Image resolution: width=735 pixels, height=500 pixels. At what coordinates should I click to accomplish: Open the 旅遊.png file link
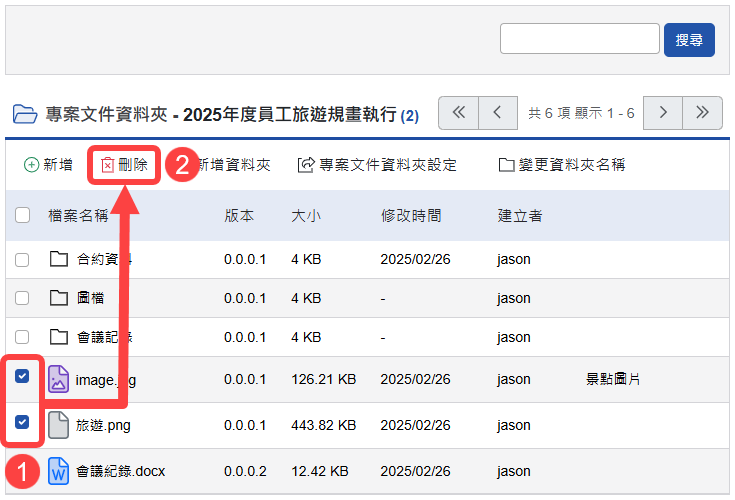coord(103,425)
